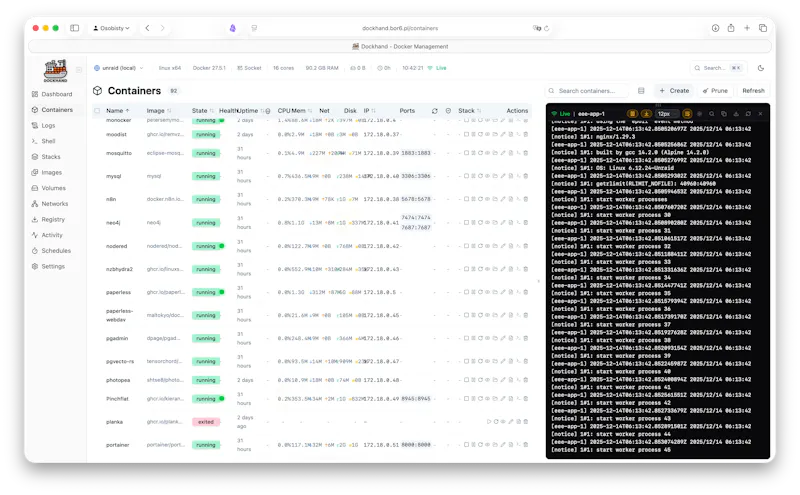
Task: Collapse the sidebar with the toggle beside logo
Action: point(79,70)
